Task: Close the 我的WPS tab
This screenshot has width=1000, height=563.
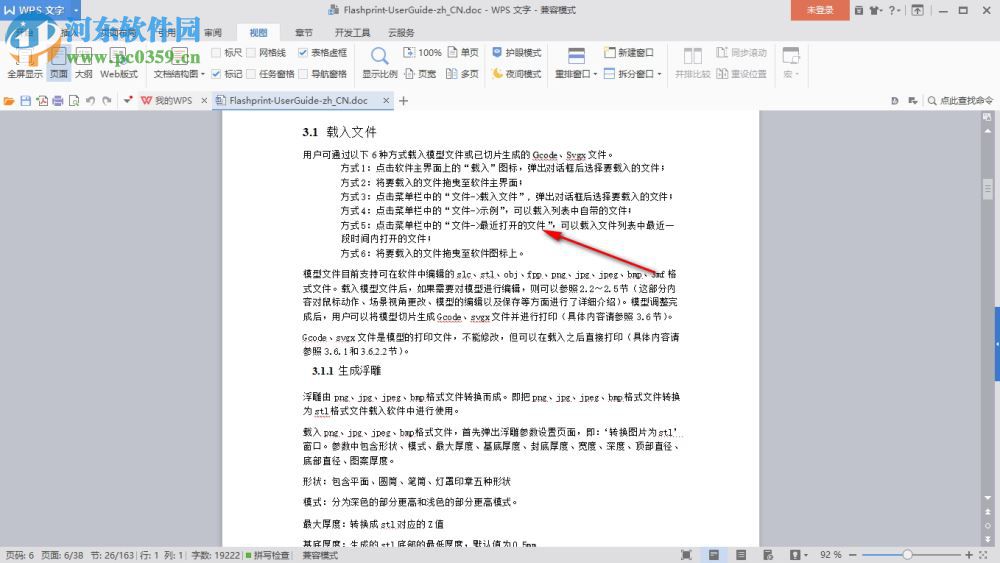Action: click(x=204, y=101)
